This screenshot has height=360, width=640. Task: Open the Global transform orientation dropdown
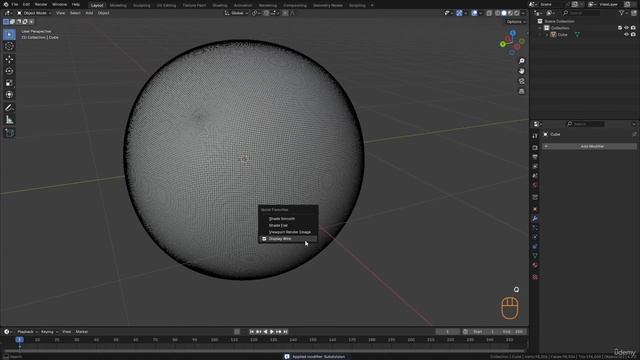(x=236, y=13)
